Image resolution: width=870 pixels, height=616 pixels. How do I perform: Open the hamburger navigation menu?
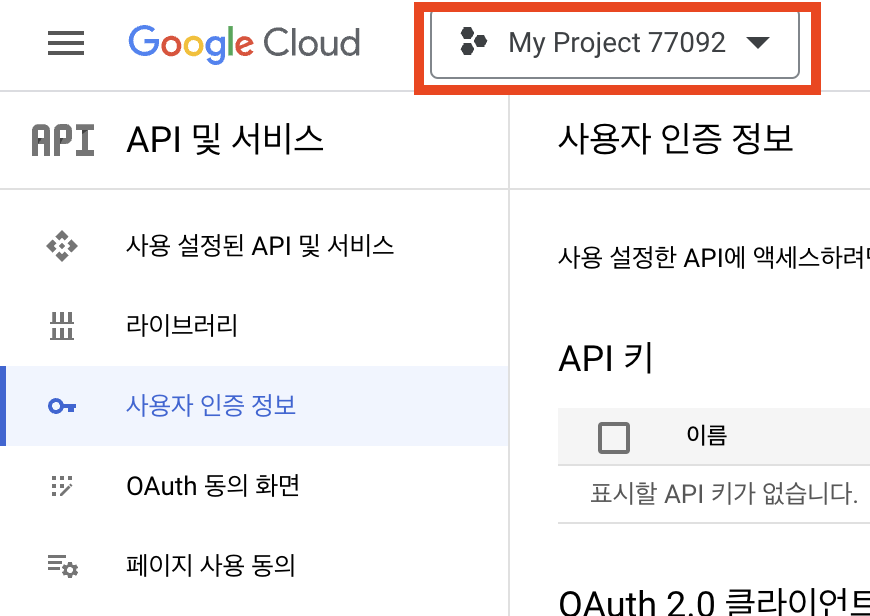[x=66, y=43]
